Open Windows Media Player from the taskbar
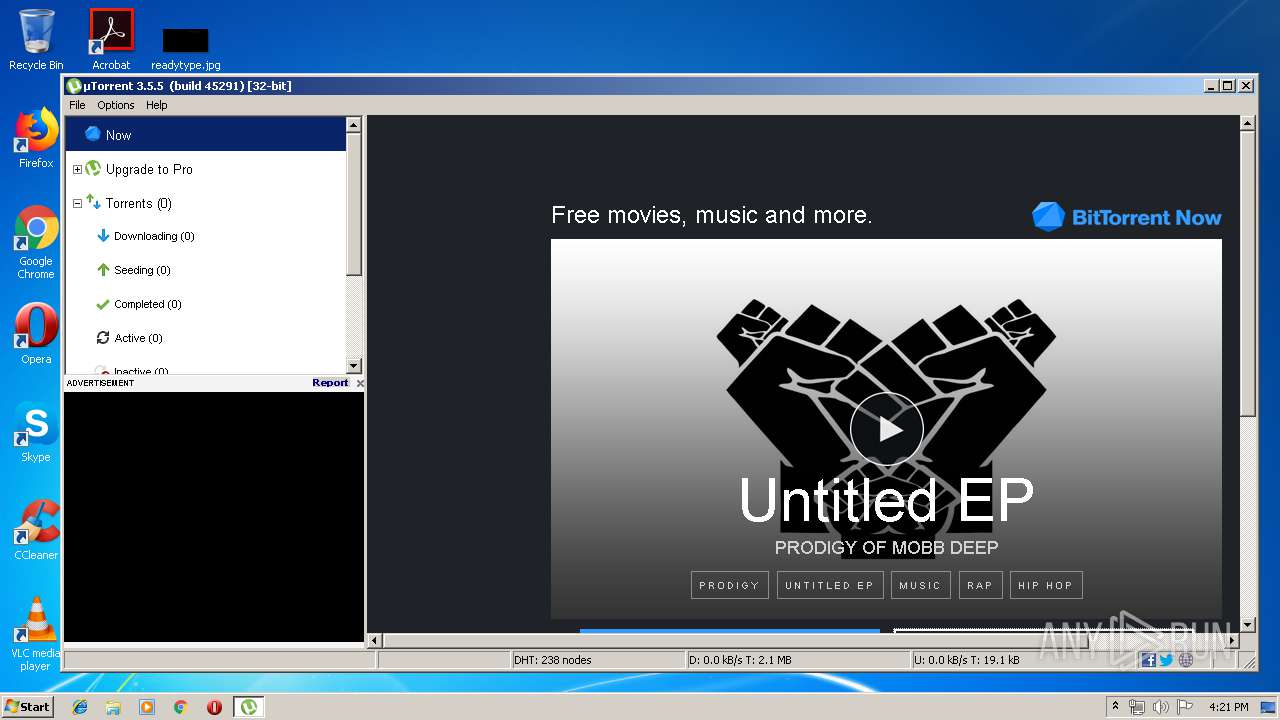1280x720 pixels. (147, 707)
